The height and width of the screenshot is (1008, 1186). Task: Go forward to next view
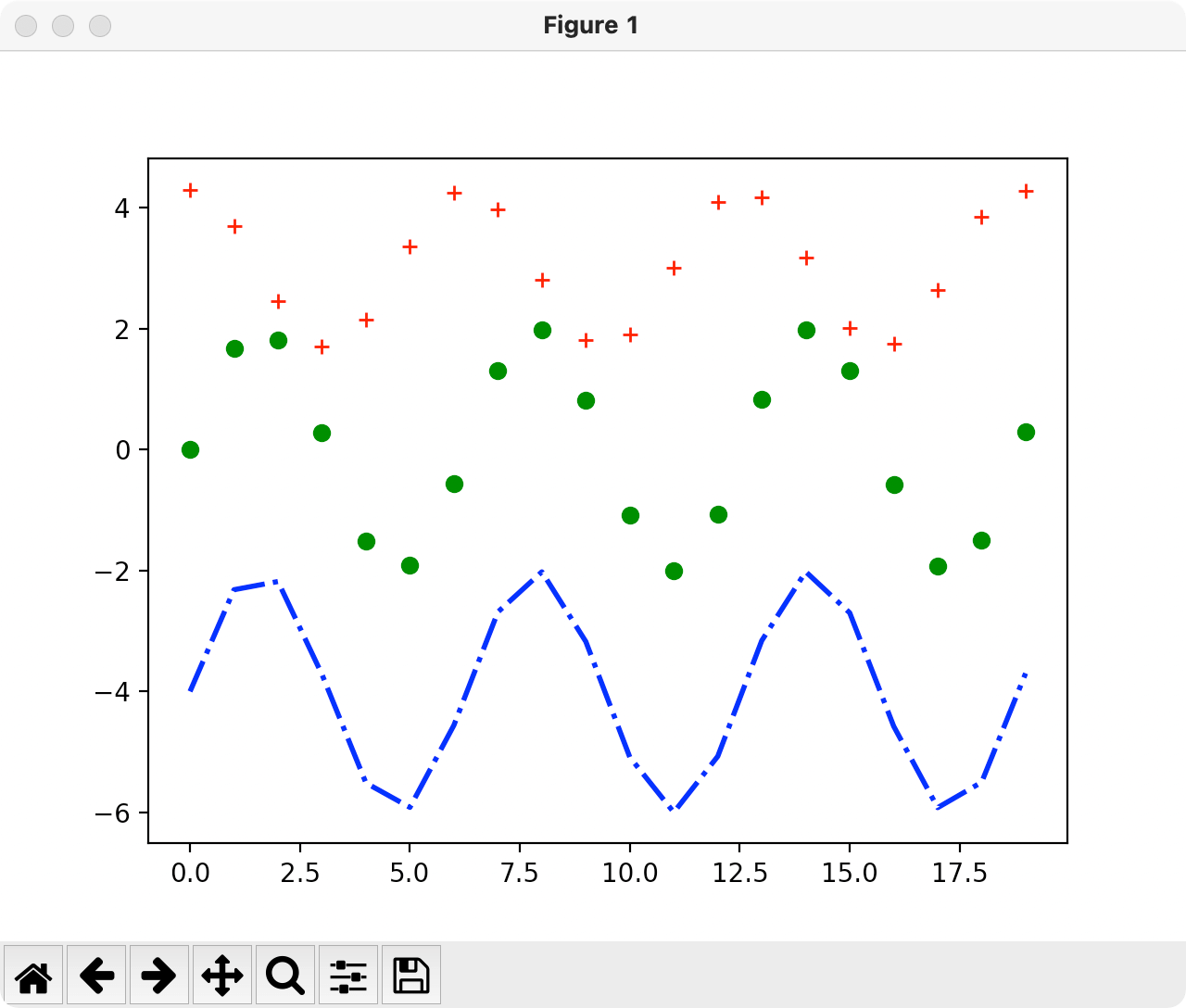pos(159,975)
